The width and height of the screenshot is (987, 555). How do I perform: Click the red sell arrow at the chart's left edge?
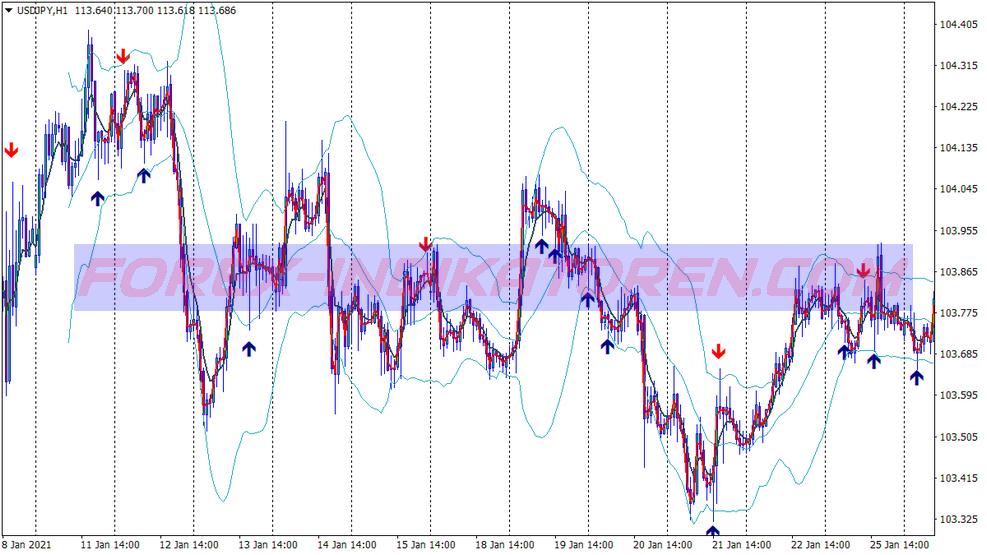pyautogui.click(x=11, y=150)
